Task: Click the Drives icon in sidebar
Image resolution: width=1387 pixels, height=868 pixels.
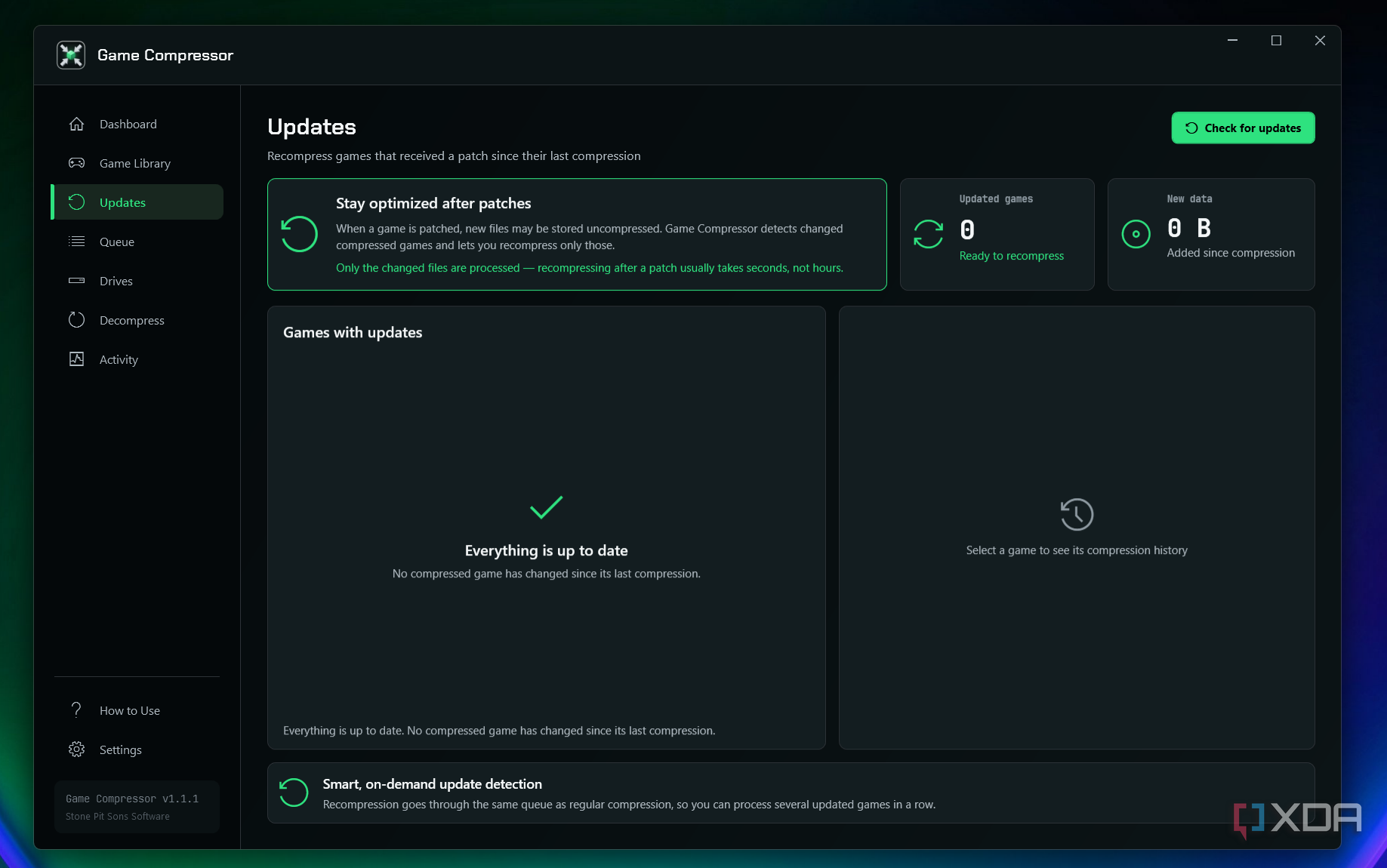Action: 76,281
